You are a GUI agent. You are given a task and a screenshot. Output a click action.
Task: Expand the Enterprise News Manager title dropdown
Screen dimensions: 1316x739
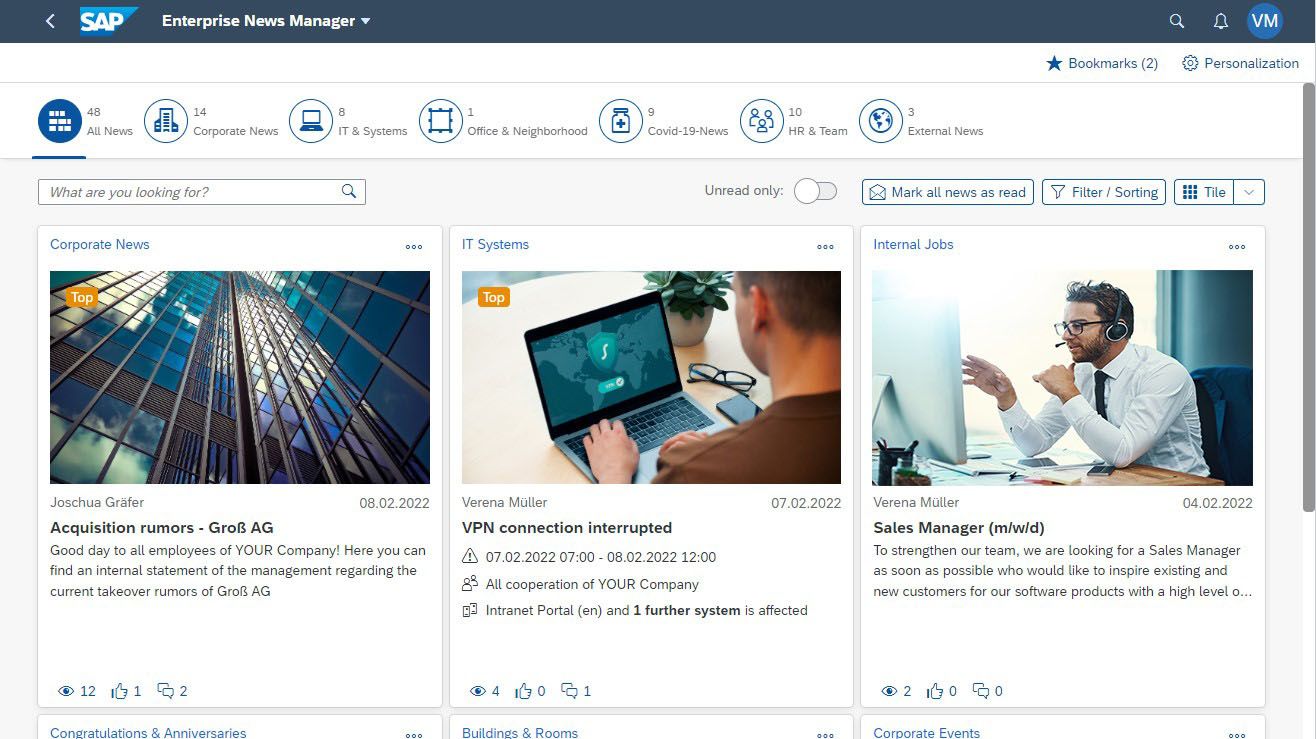point(365,21)
